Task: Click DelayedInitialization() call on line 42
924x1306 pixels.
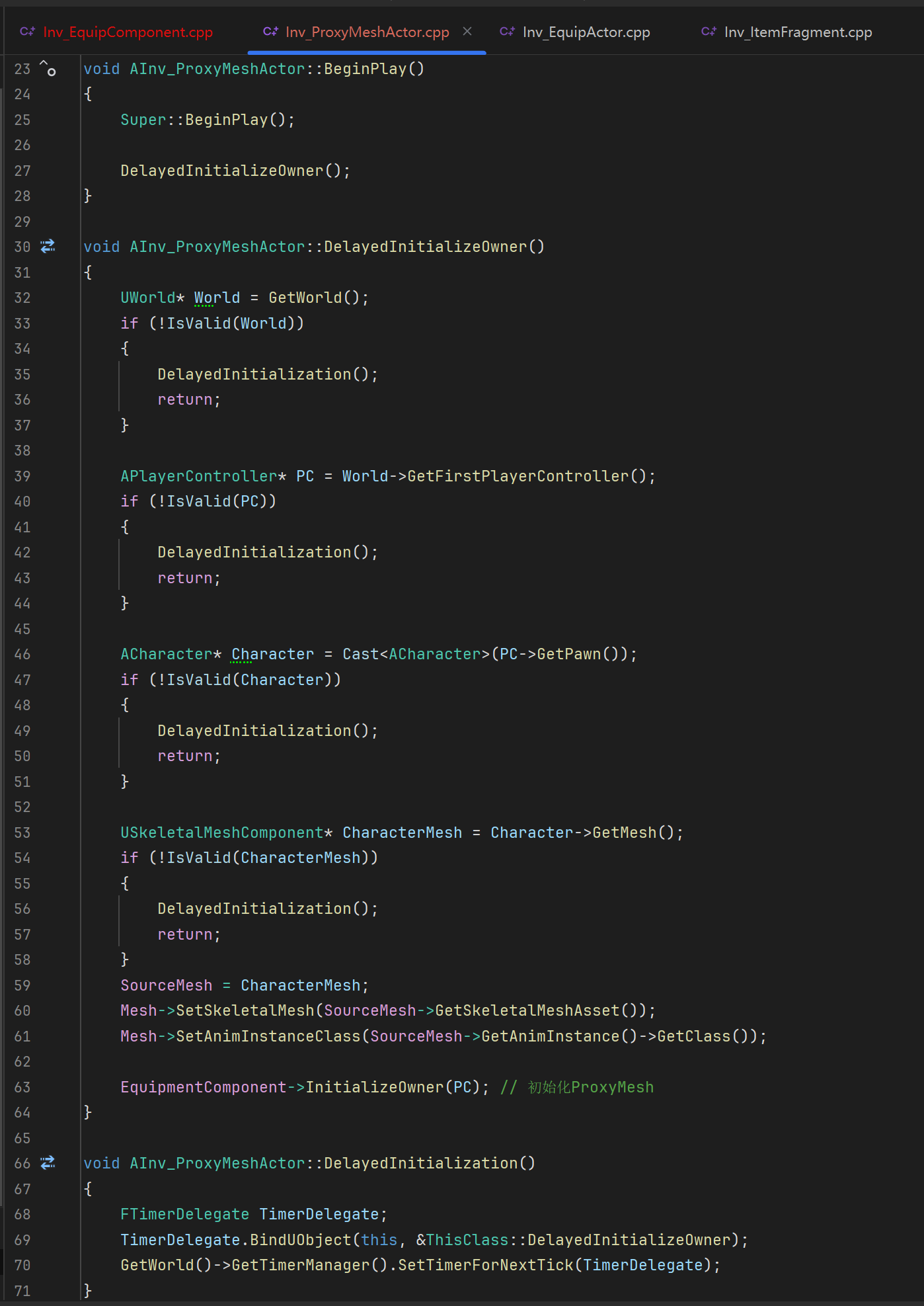Action: 263,552
